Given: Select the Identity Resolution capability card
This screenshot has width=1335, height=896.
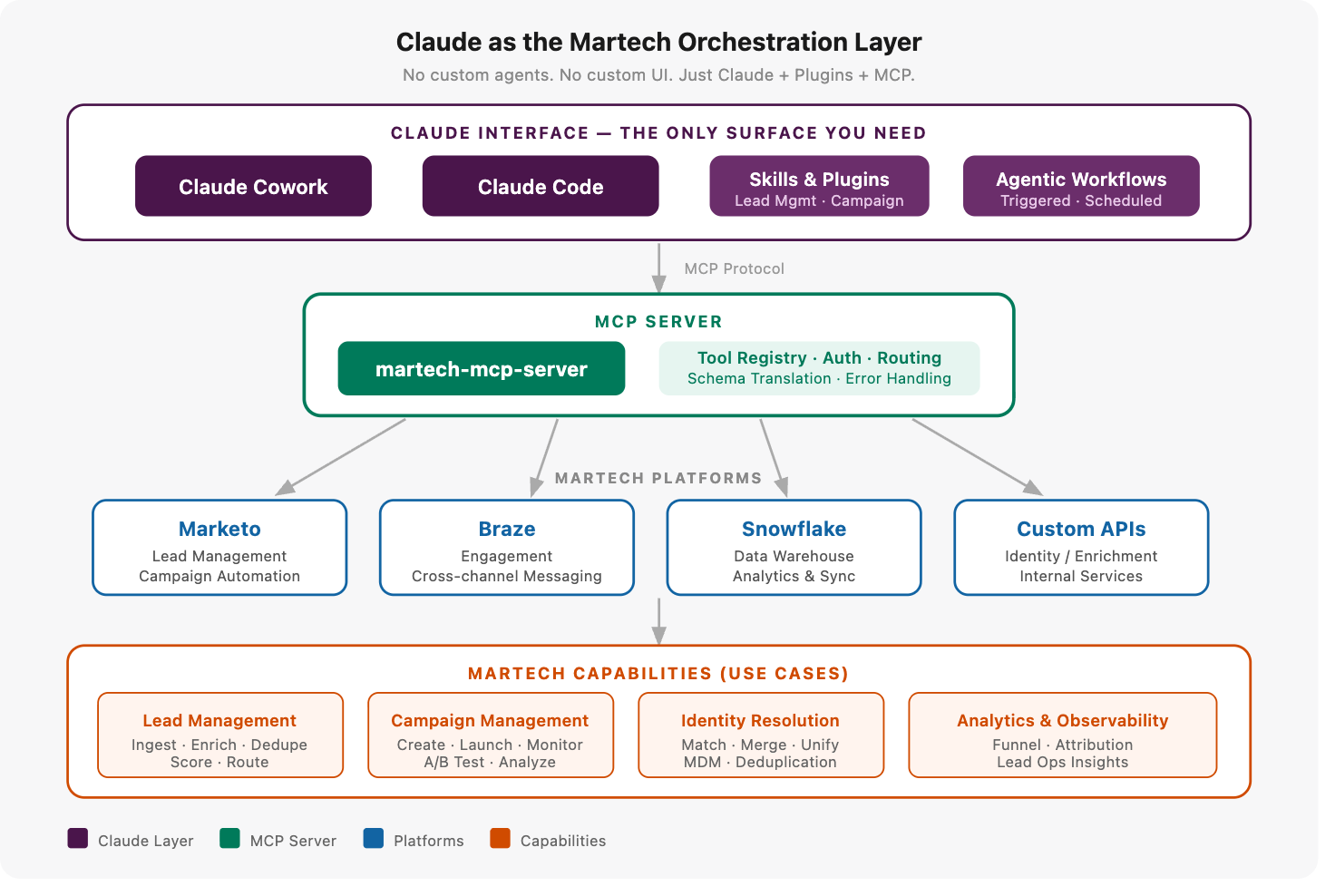Looking at the screenshot, I should pyautogui.click(x=761, y=735).
